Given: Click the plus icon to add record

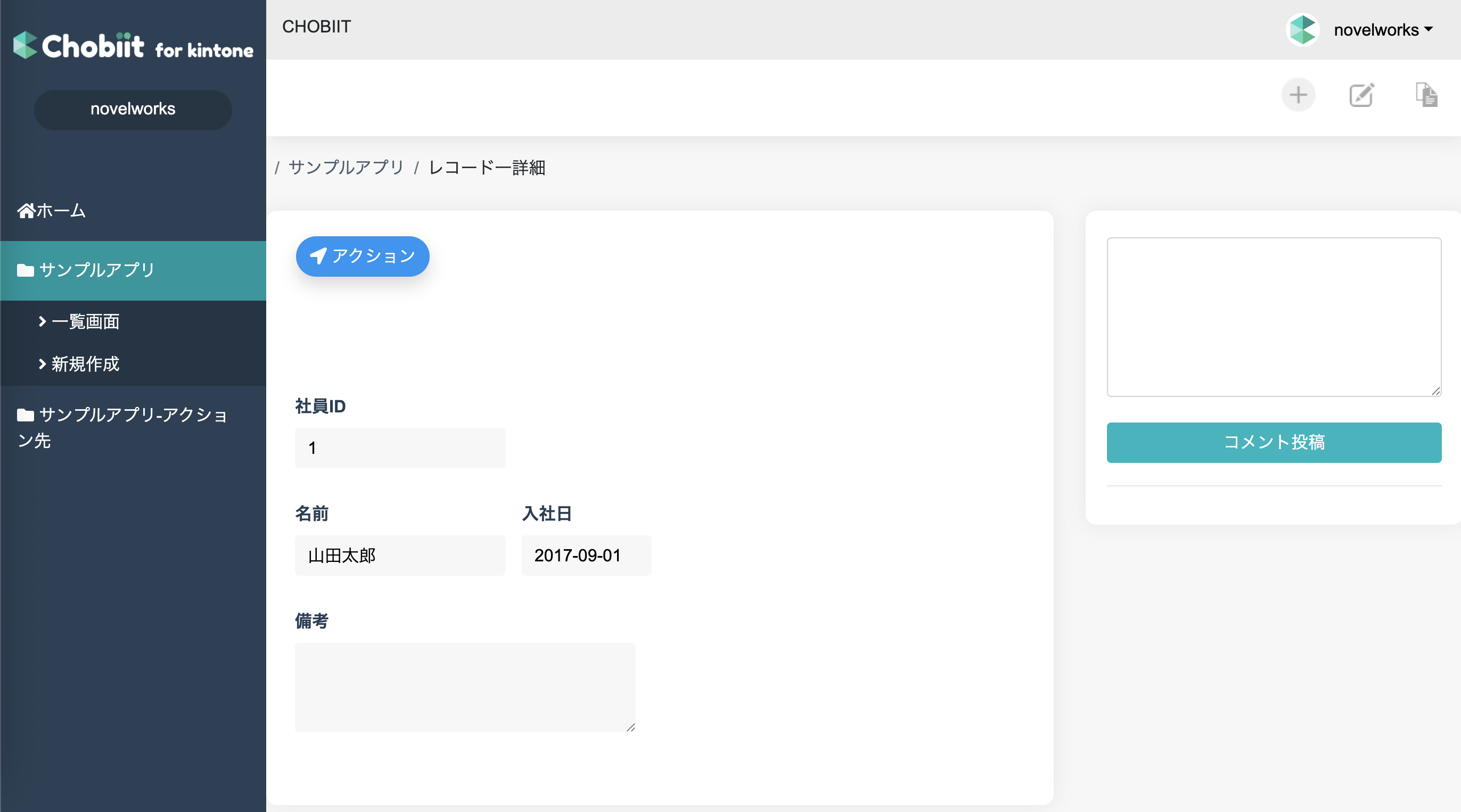Looking at the screenshot, I should coord(1298,95).
